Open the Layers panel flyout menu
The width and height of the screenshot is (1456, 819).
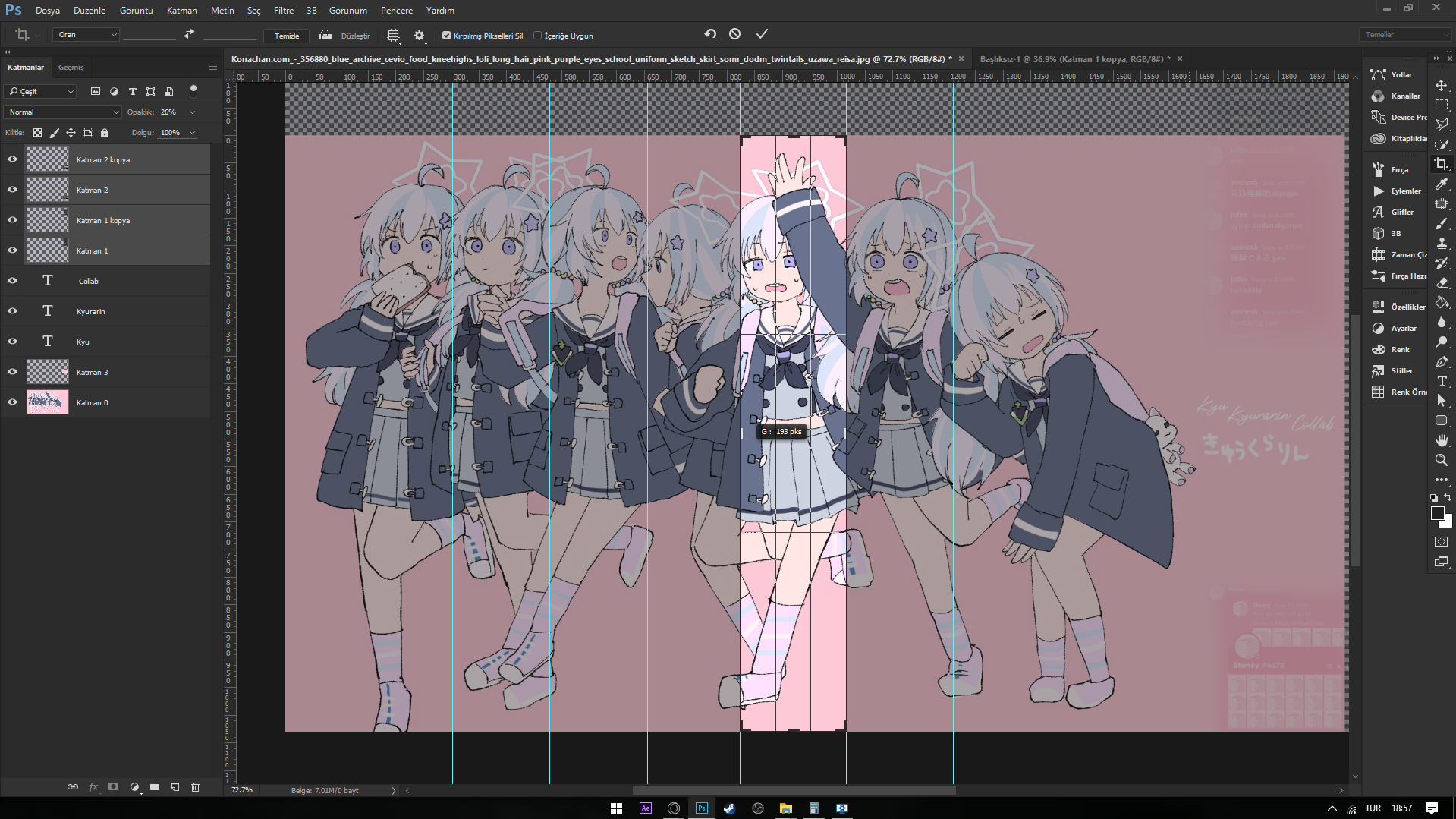(x=213, y=67)
